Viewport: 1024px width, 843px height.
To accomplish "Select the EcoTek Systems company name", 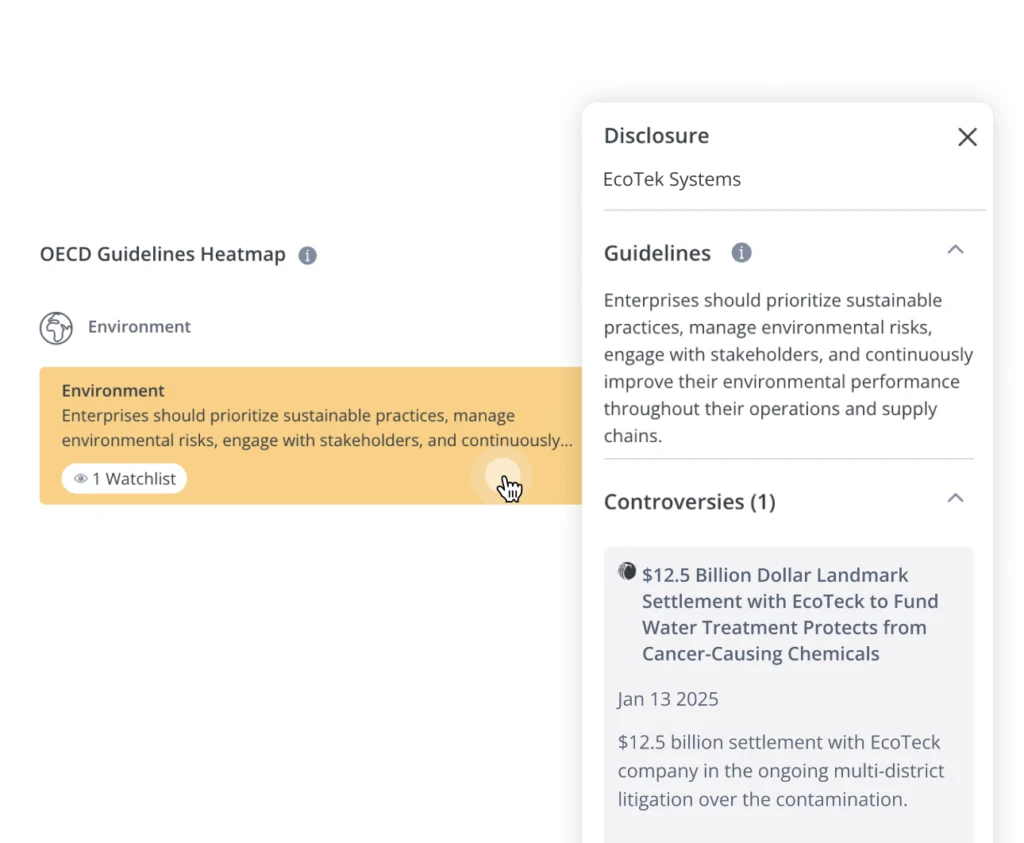I will (672, 180).
